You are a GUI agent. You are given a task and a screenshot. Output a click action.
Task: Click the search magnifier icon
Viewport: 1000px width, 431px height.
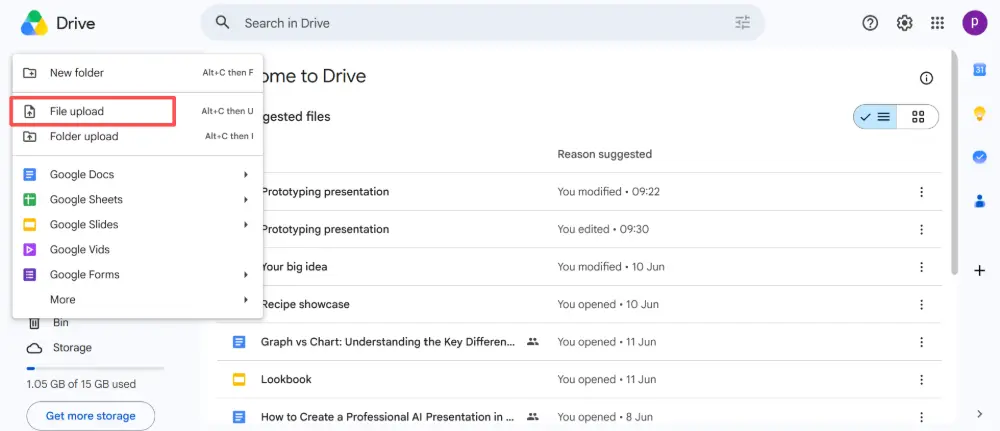tap(222, 23)
